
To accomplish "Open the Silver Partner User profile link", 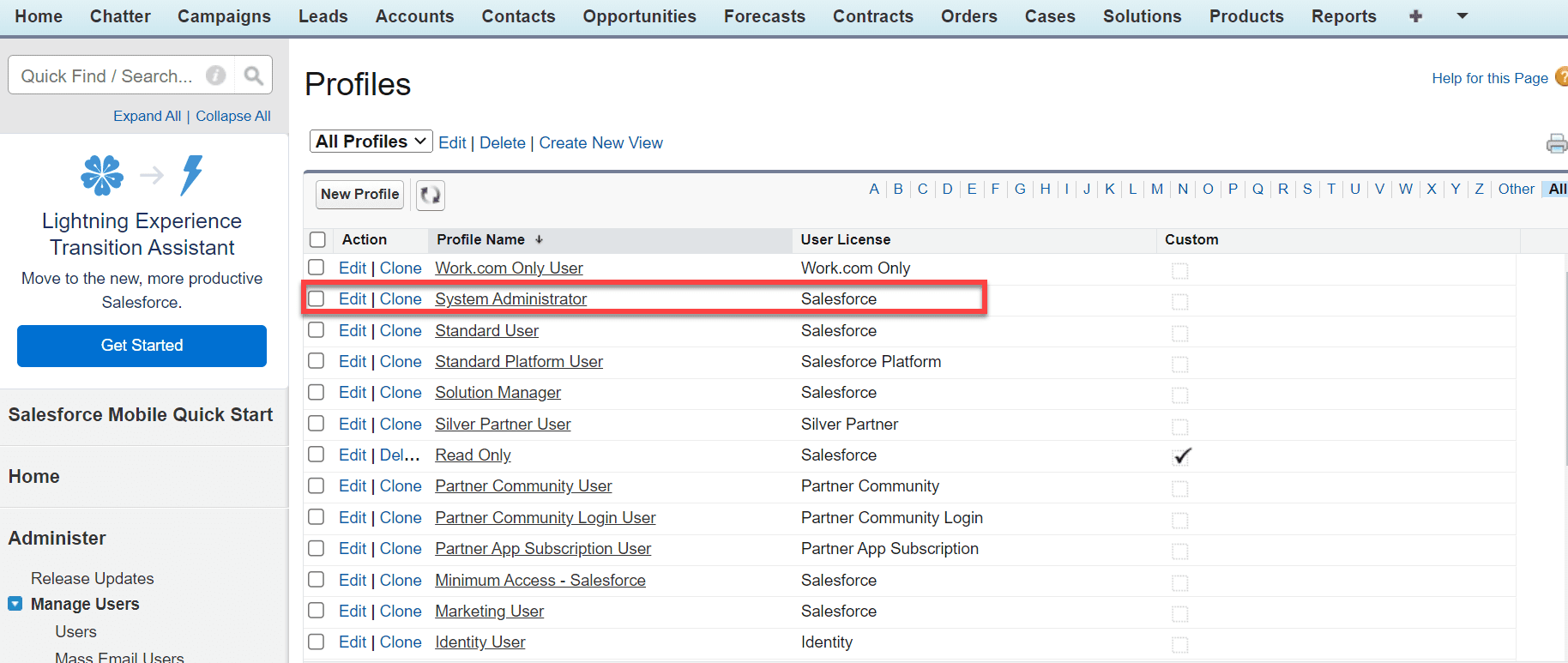I will tap(503, 424).
